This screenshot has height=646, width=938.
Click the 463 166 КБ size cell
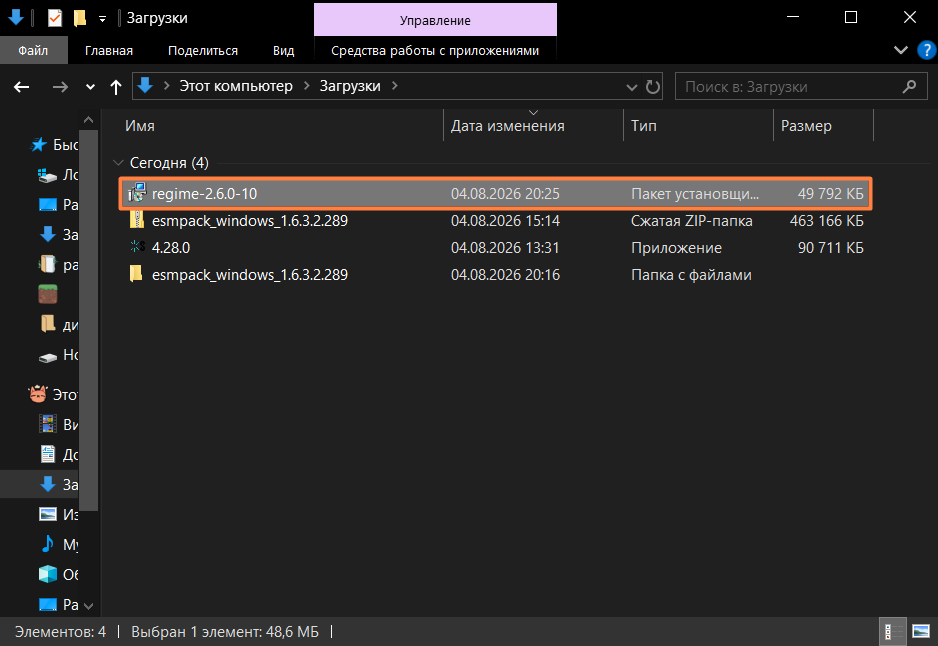826,221
